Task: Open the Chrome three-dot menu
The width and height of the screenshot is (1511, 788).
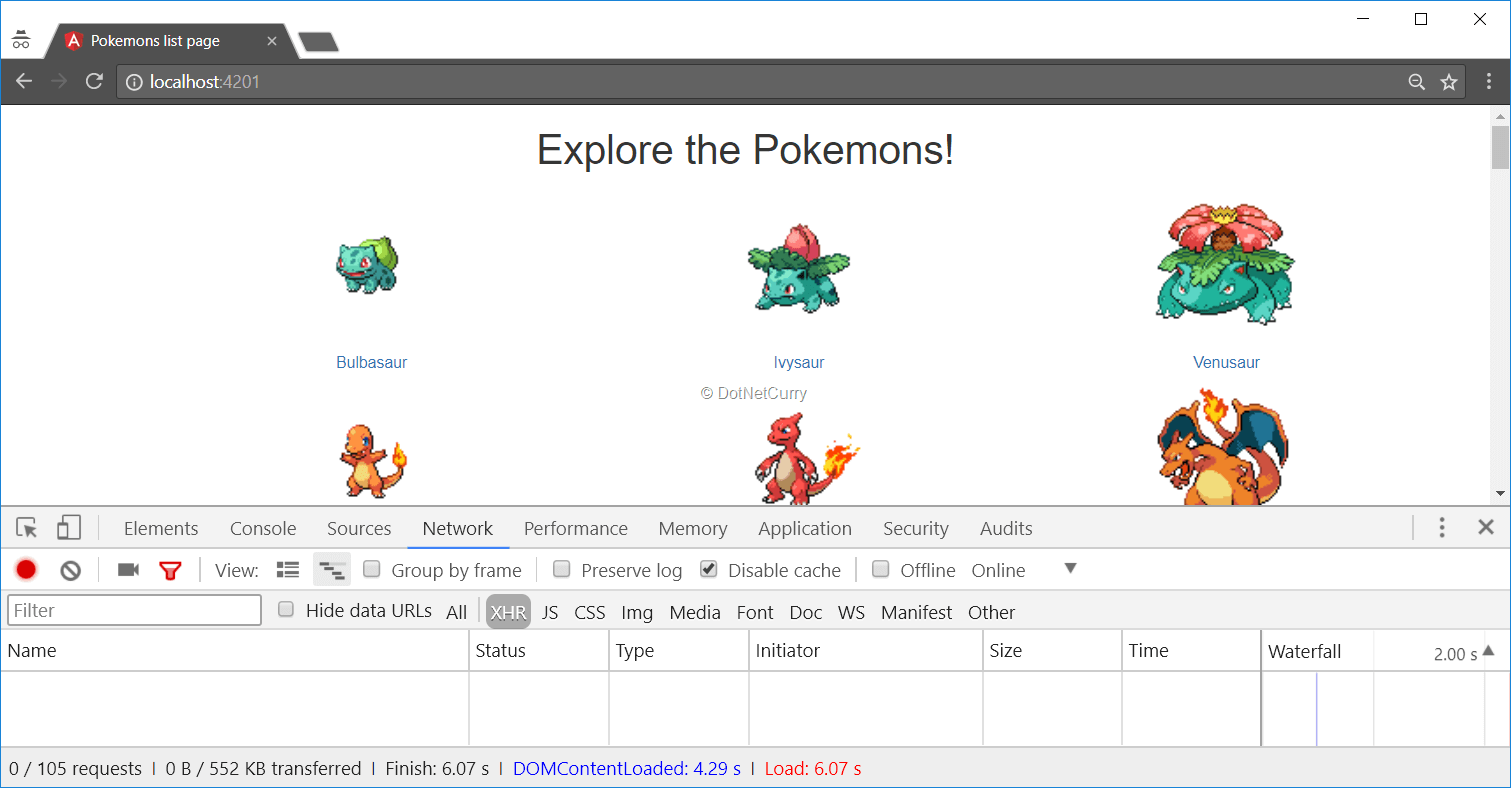Action: tap(1489, 81)
